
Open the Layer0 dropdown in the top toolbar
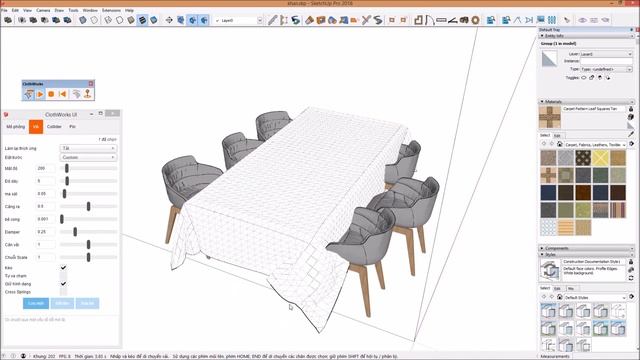pos(238,20)
